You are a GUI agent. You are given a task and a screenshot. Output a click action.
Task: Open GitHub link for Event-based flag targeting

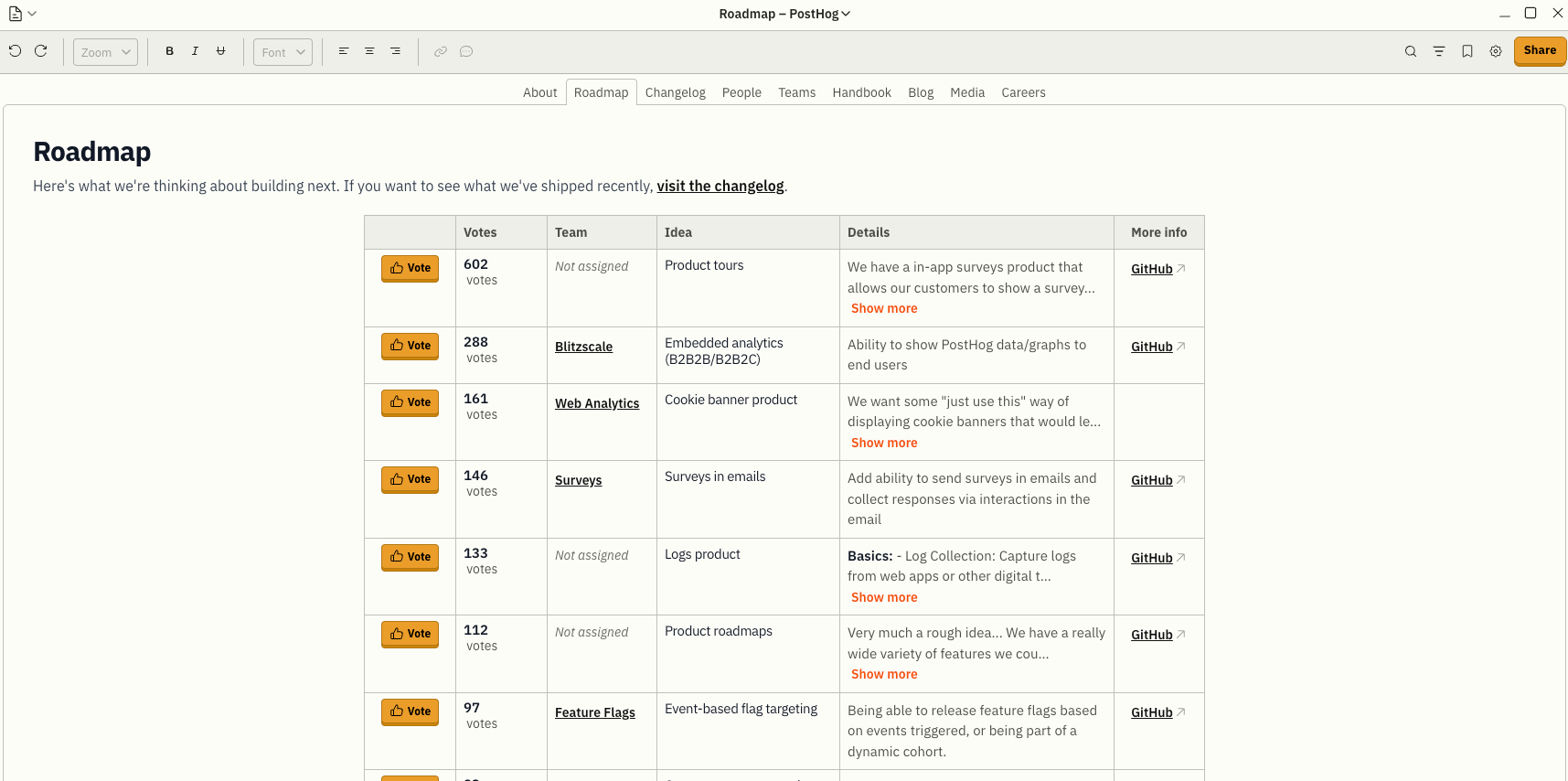coord(1157,712)
